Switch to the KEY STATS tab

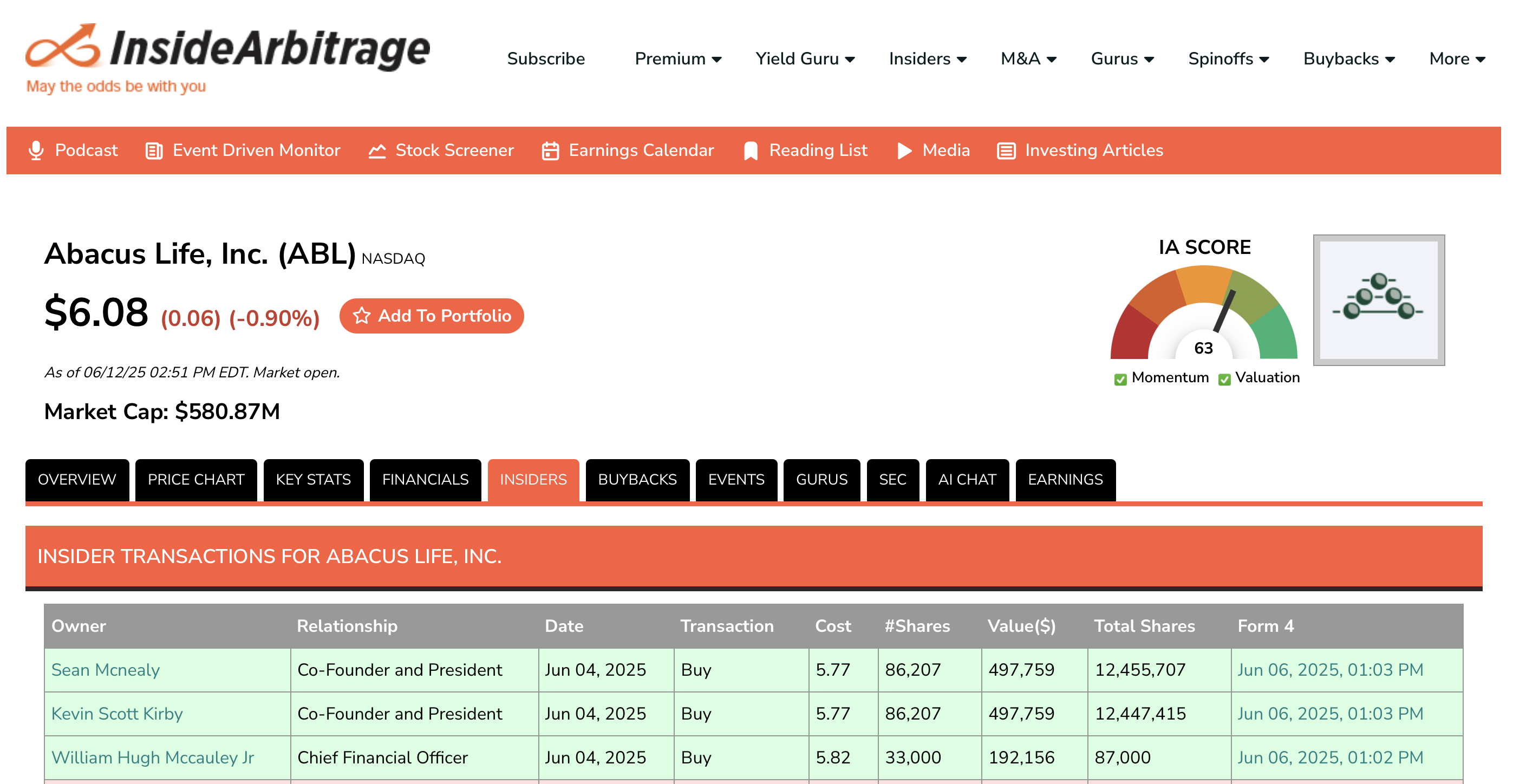click(313, 479)
